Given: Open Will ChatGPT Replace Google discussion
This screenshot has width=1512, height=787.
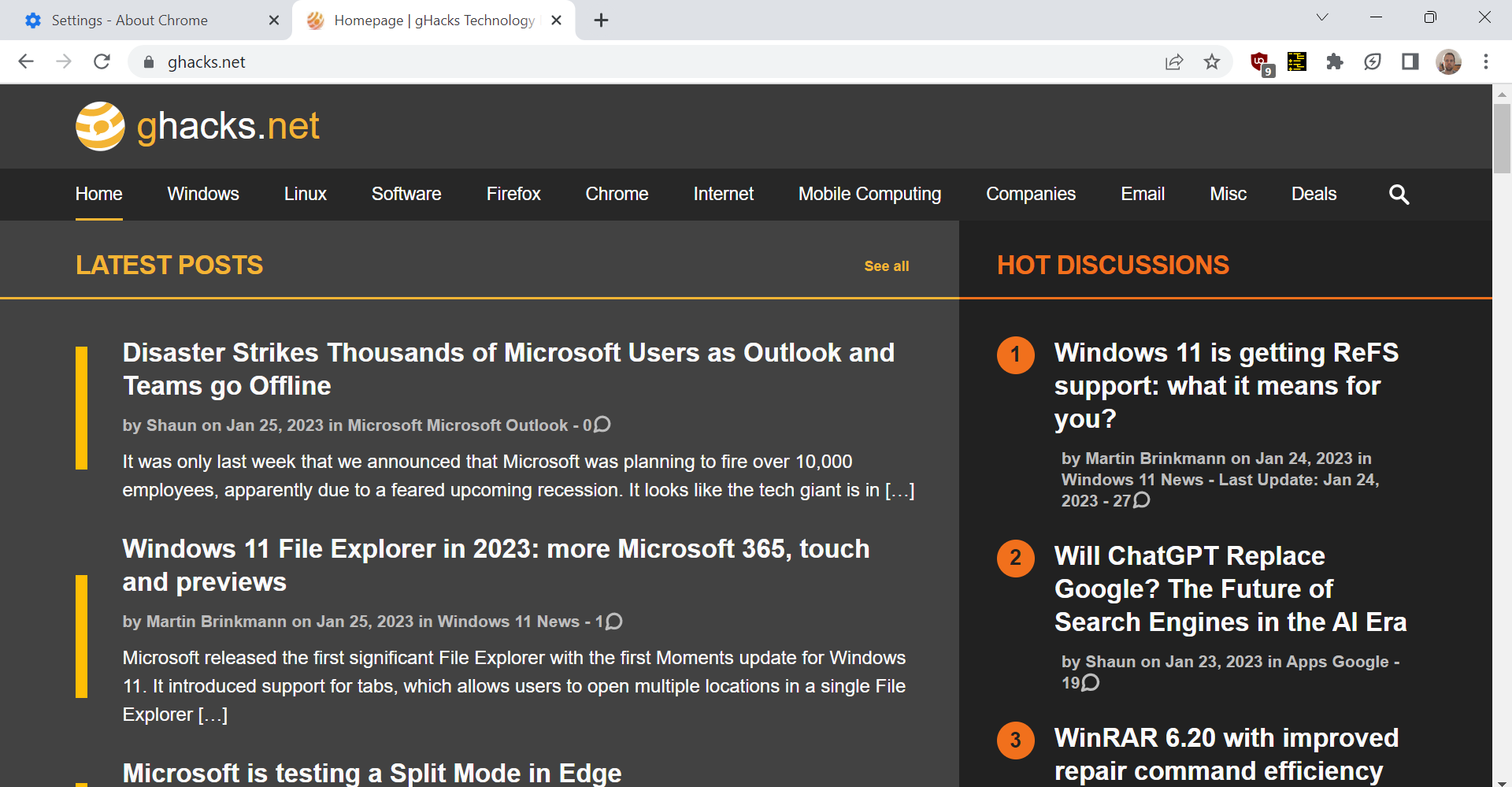Looking at the screenshot, I should pyautogui.click(x=1230, y=589).
